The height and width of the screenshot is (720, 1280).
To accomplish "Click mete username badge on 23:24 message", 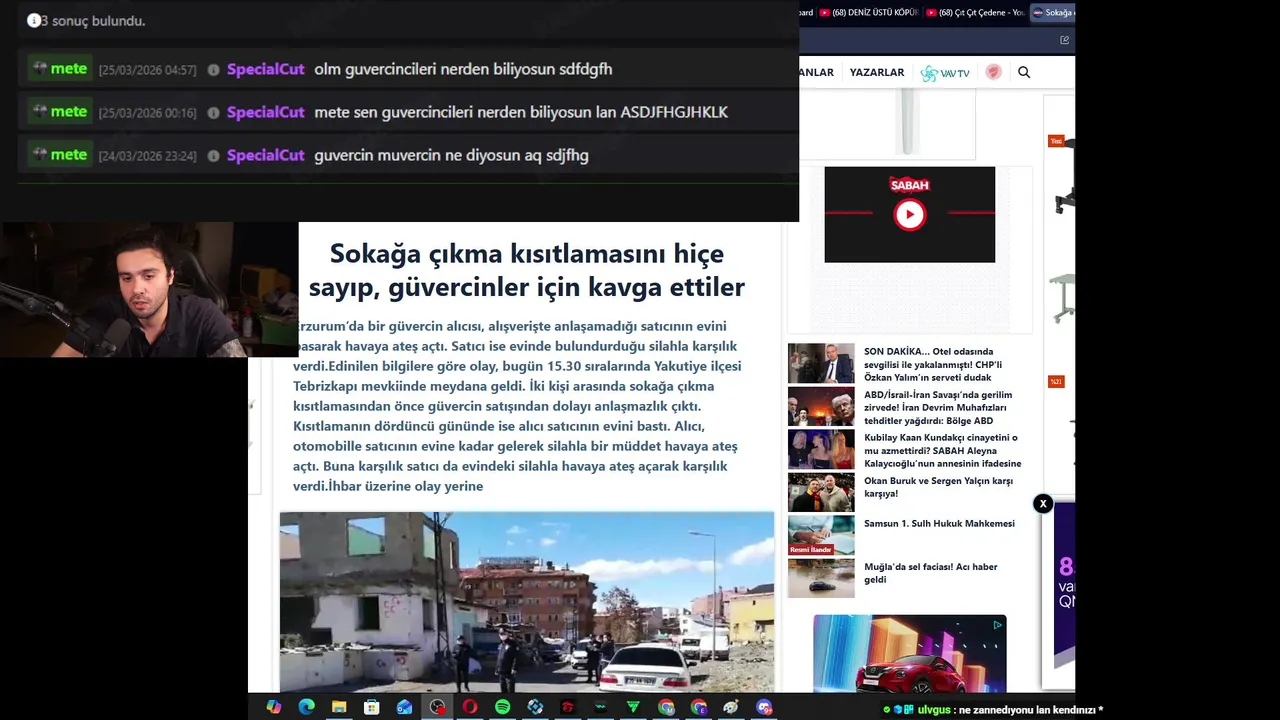I will (x=60, y=155).
